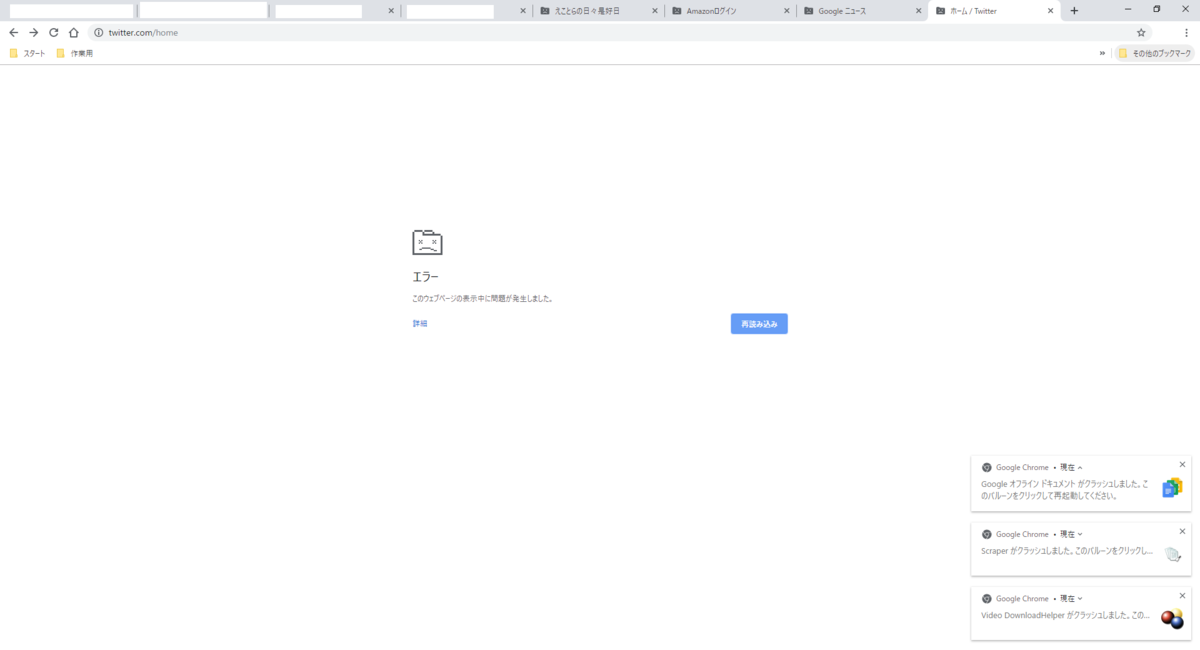This screenshot has height=650, width=1200.
Task: Dismiss the Scraper crash notification
Action: (x=1182, y=531)
